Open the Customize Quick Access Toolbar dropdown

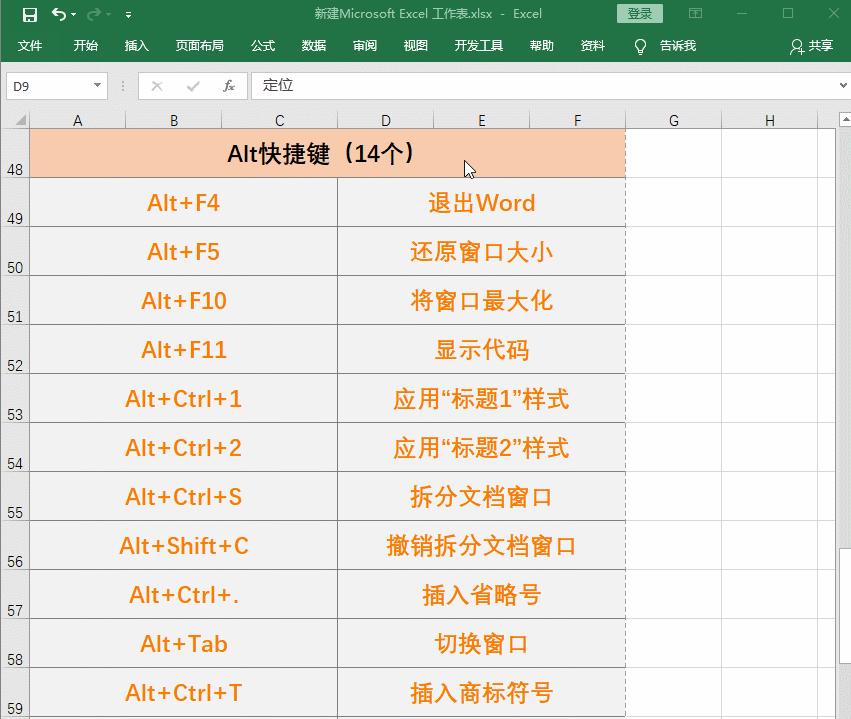click(127, 13)
